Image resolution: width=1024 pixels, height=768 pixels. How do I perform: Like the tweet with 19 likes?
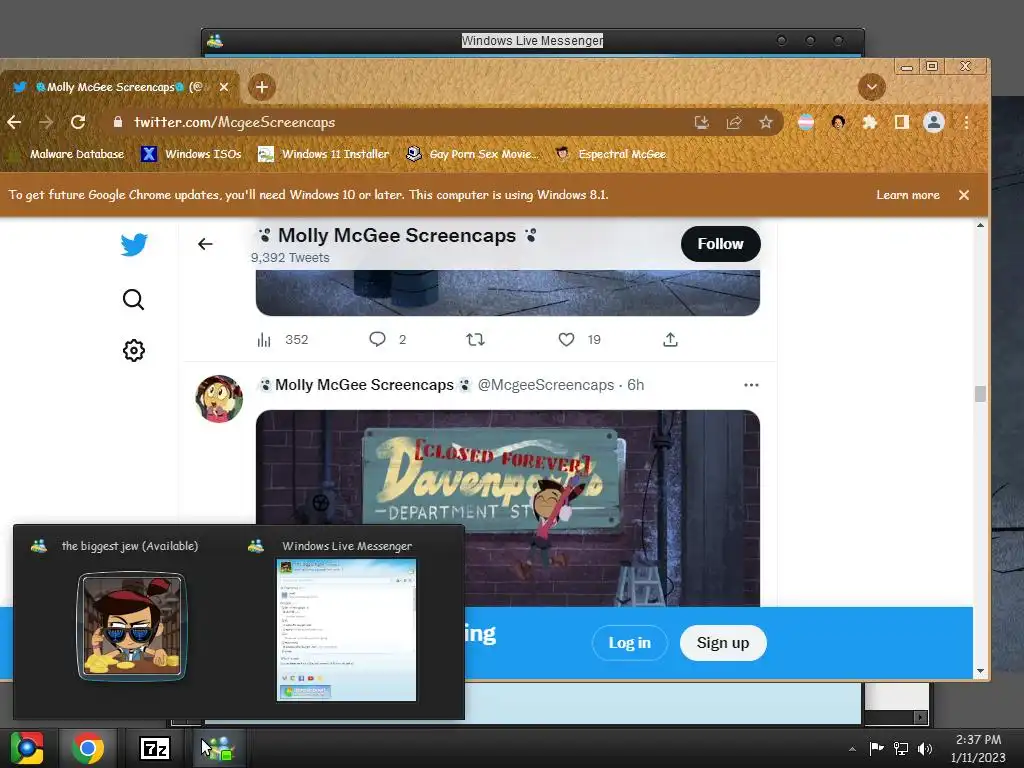click(566, 340)
